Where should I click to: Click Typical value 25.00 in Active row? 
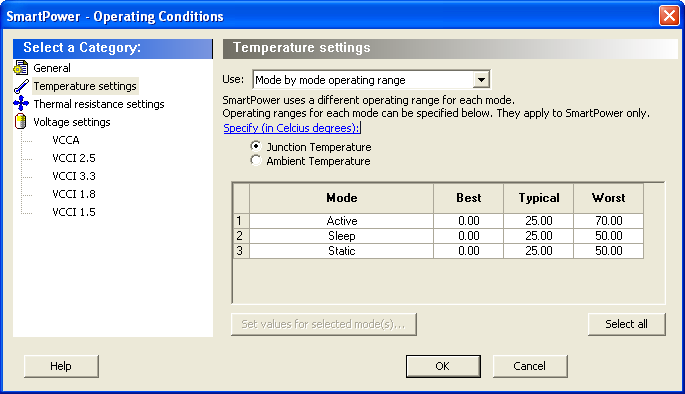[x=539, y=221]
